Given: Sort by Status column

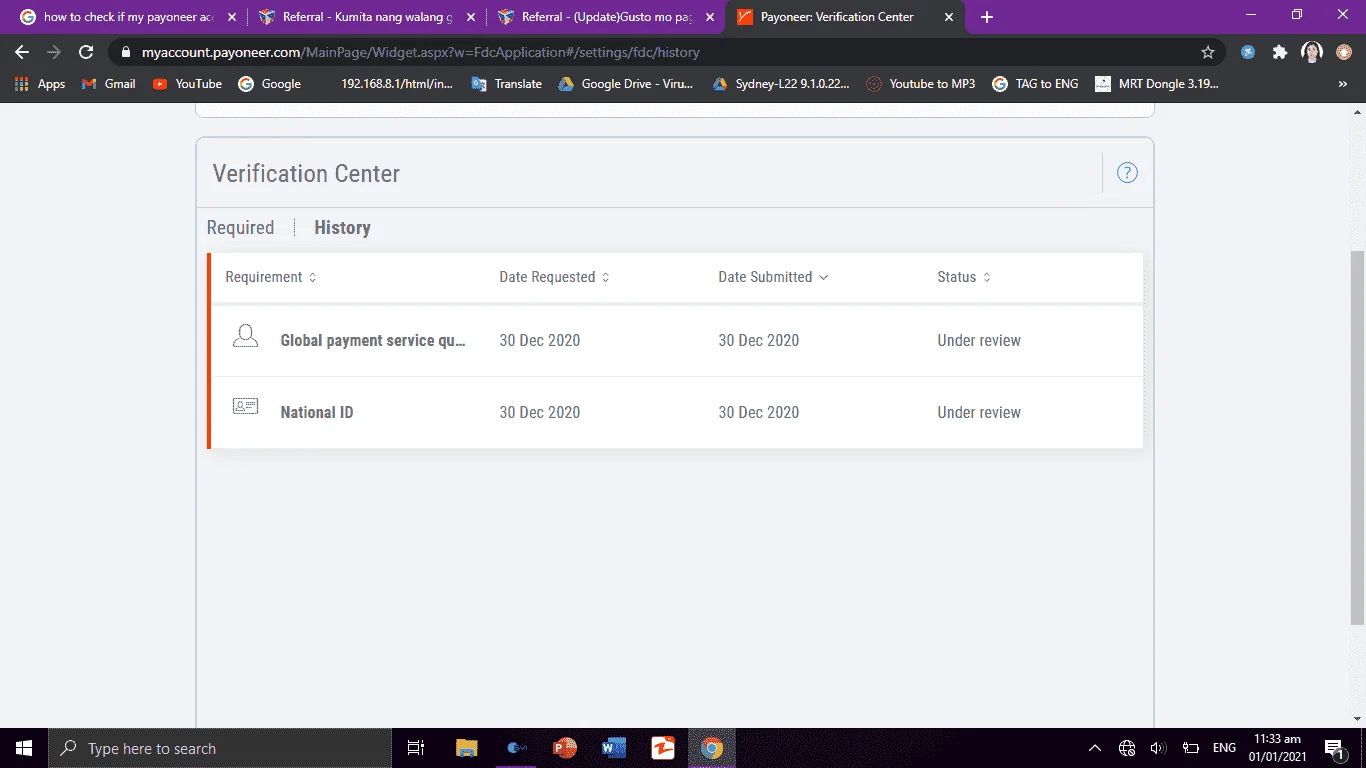Looking at the screenshot, I should 964,277.
